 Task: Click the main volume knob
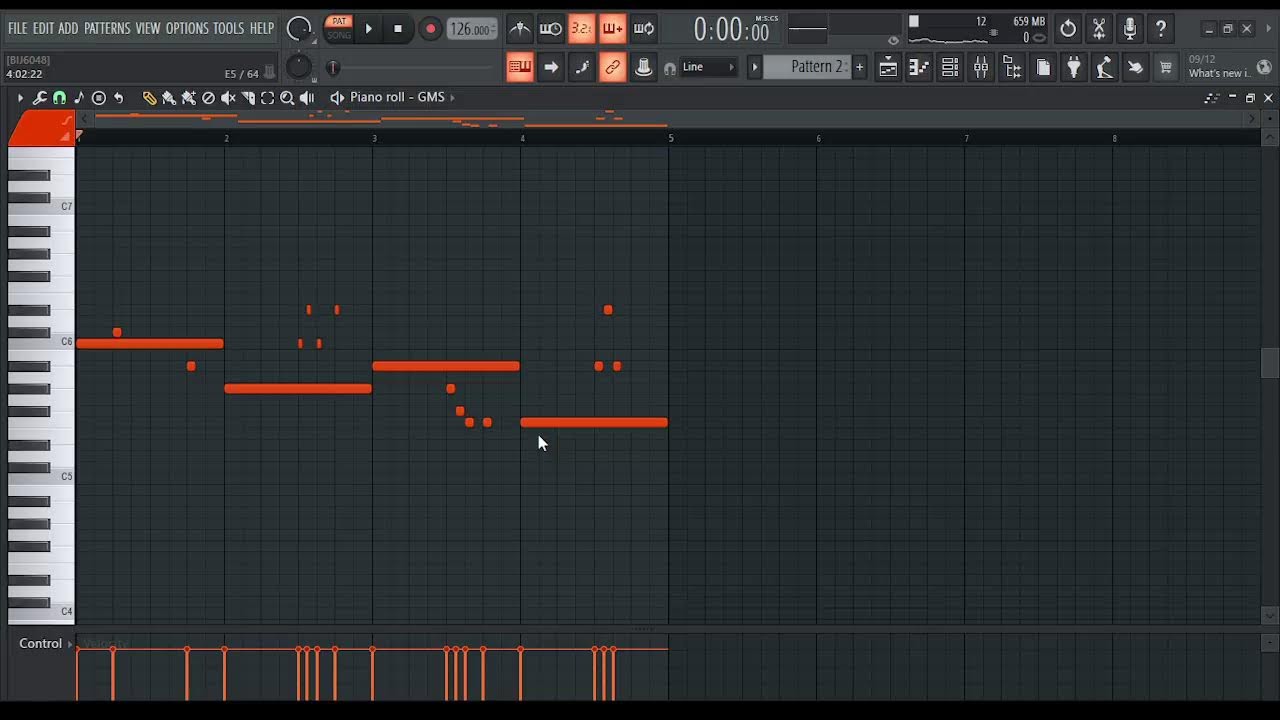click(x=299, y=29)
